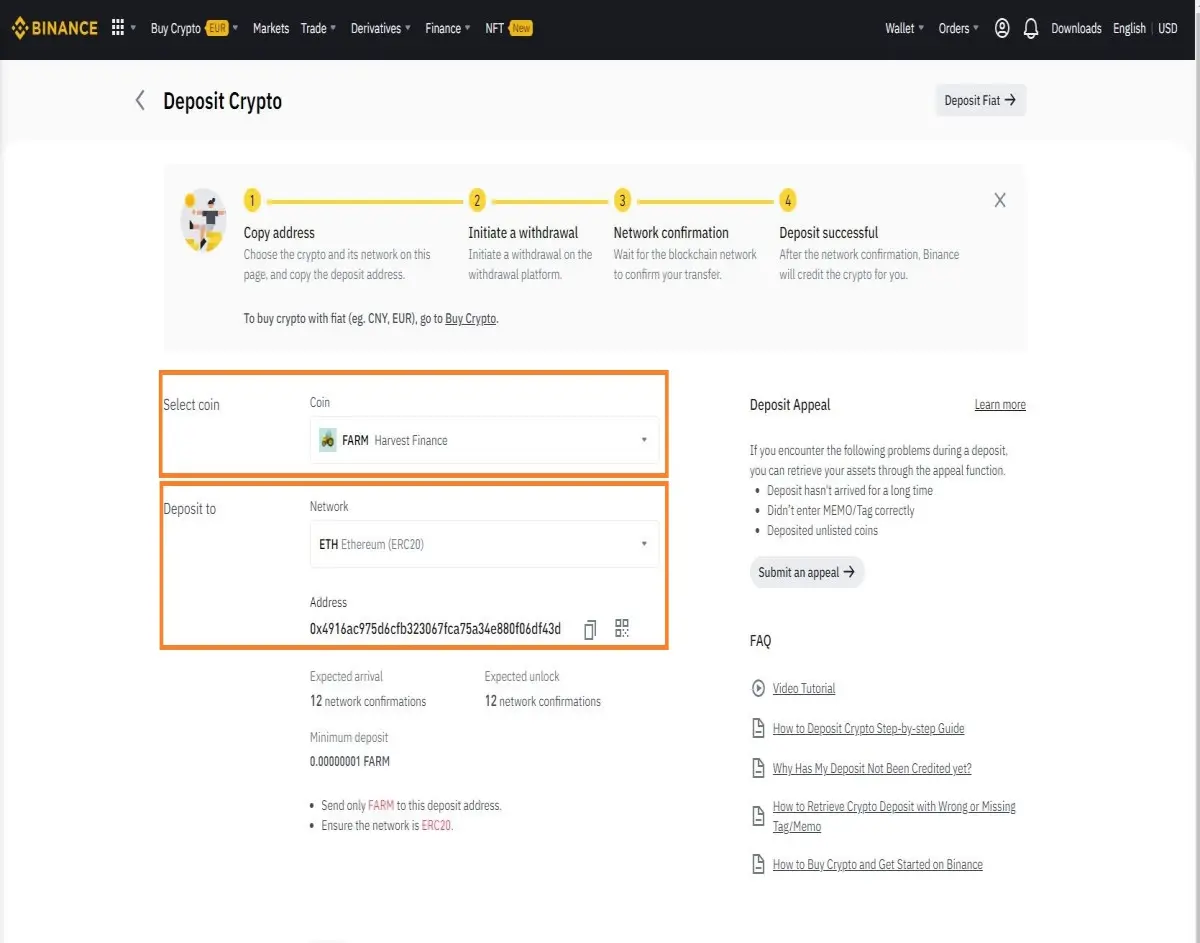
Task: Click the Expected unlock confirmations text
Action: click(x=543, y=701)
